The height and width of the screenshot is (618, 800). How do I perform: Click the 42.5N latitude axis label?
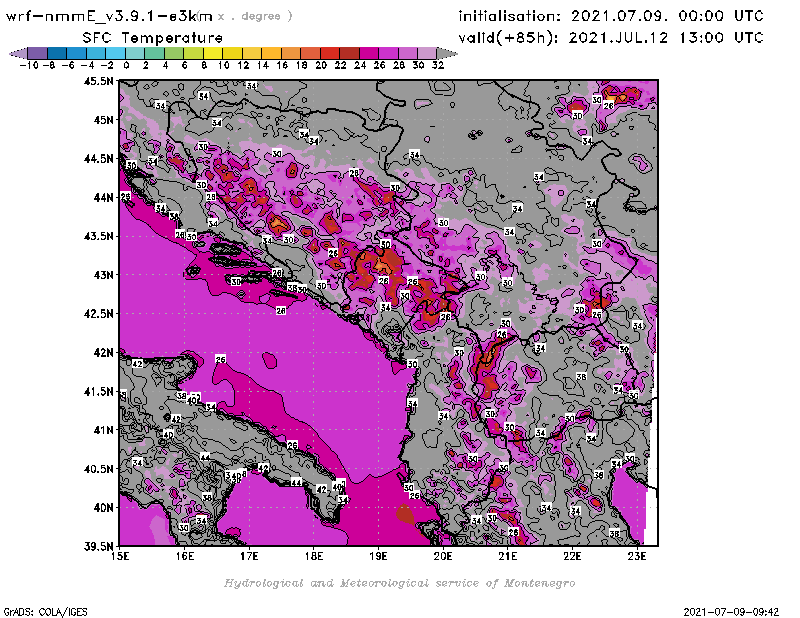(98, 314)
